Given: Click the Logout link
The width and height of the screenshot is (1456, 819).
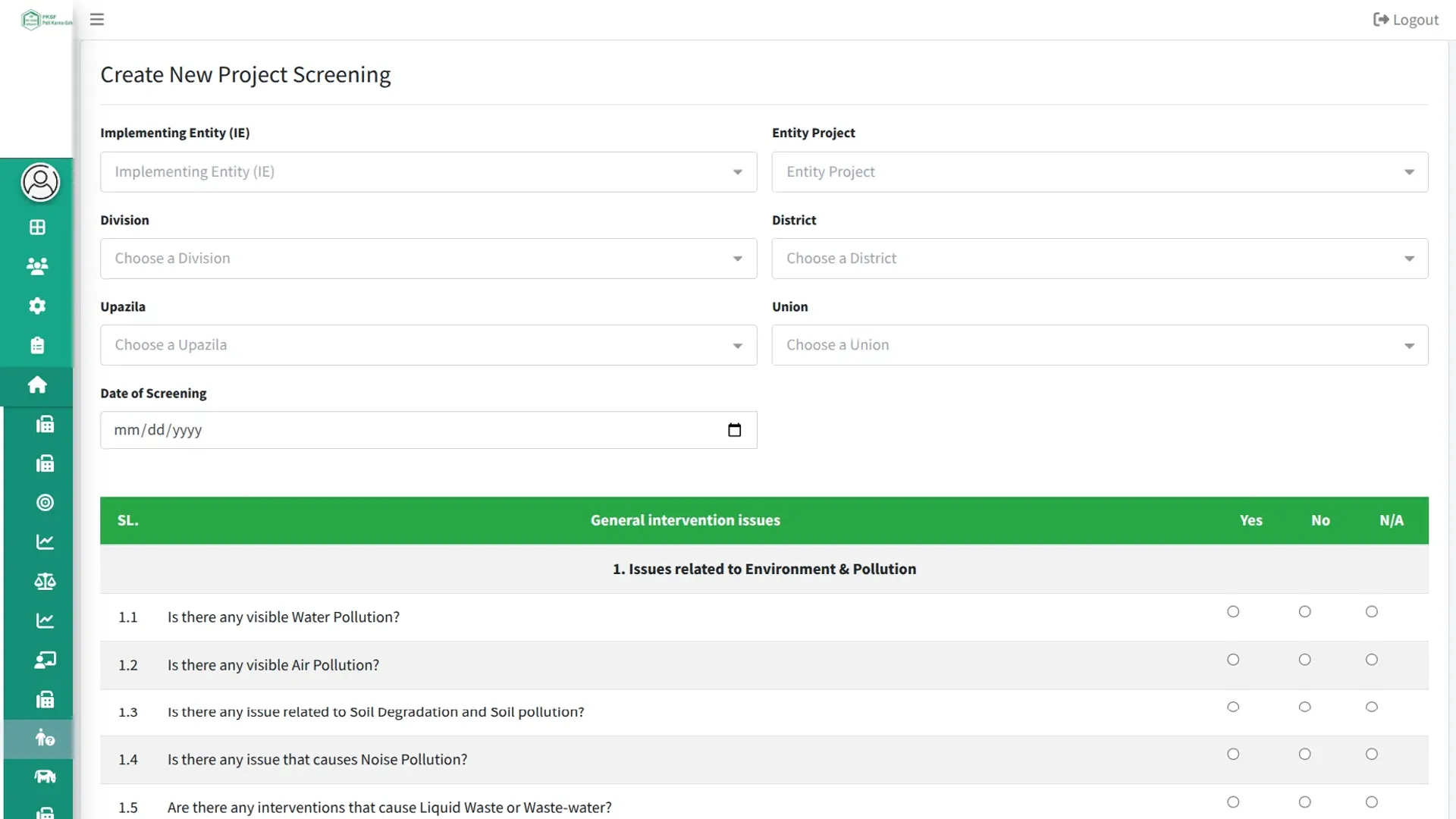Looking at the screenshot, I should click(x=1405, y=20).
